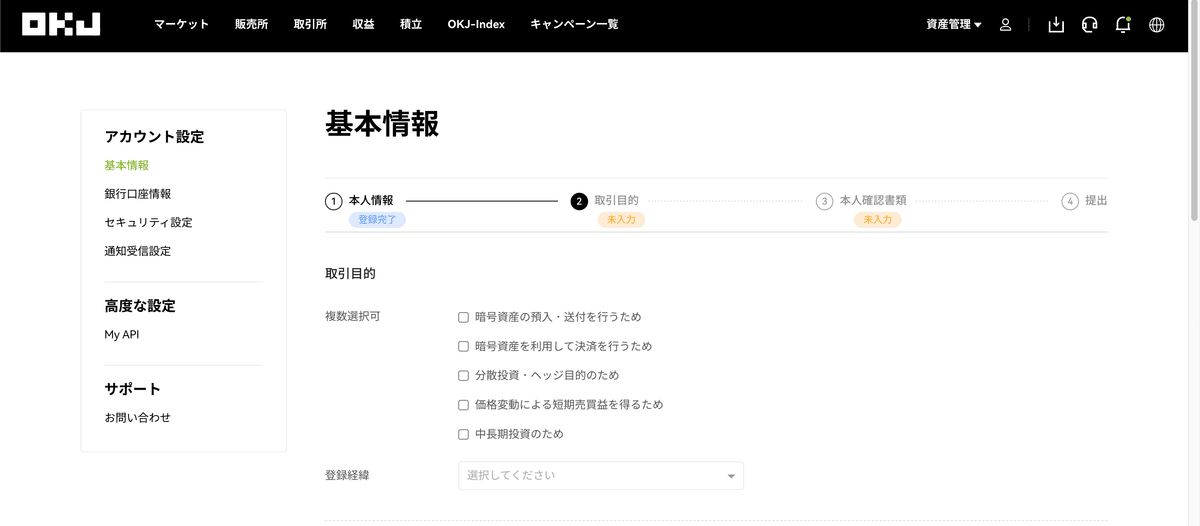Click step 4 circle 提出
Screen dimensions: 1200x526
(x=1070, y=201)
